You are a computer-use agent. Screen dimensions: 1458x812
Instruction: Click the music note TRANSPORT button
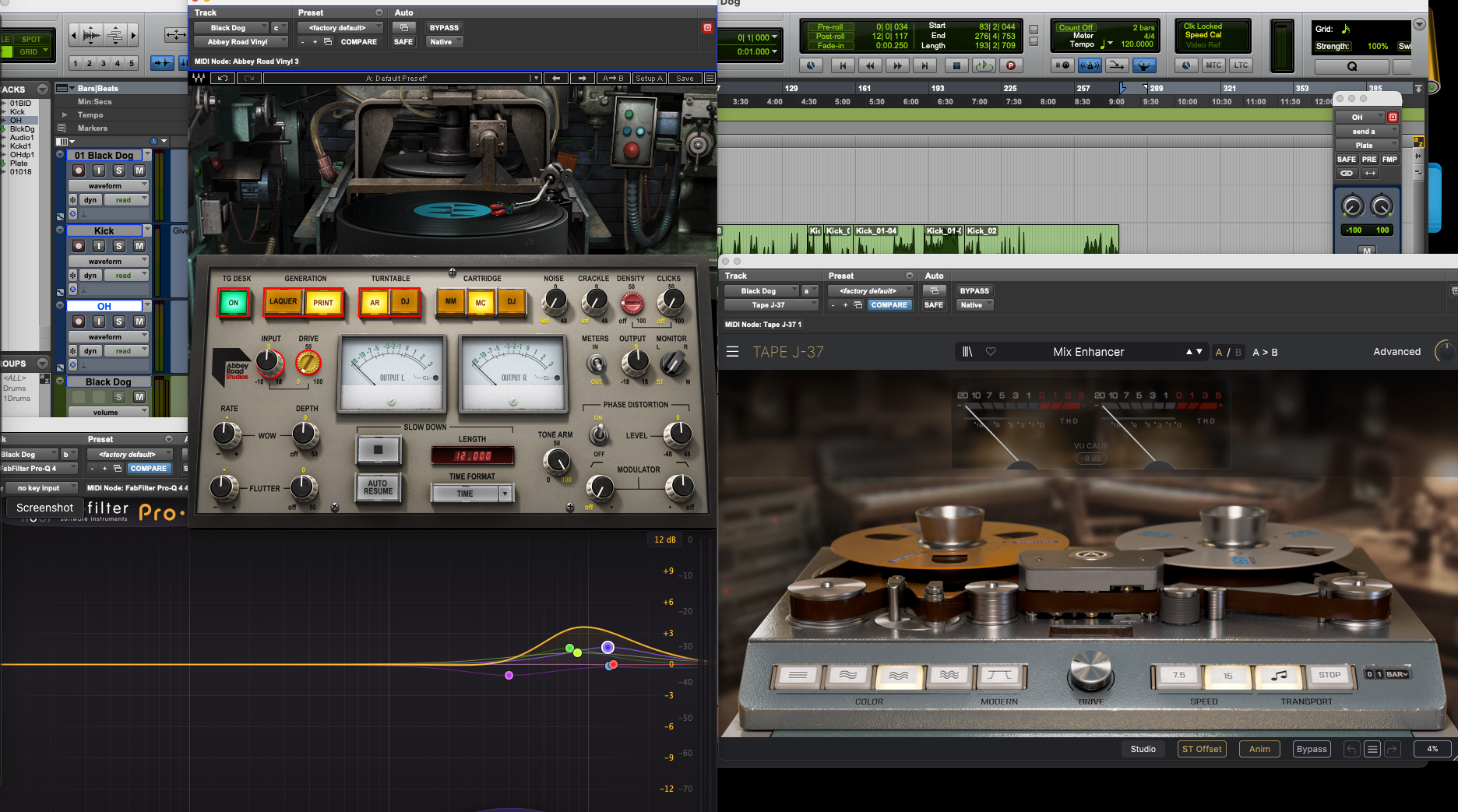pos(1279,675)
